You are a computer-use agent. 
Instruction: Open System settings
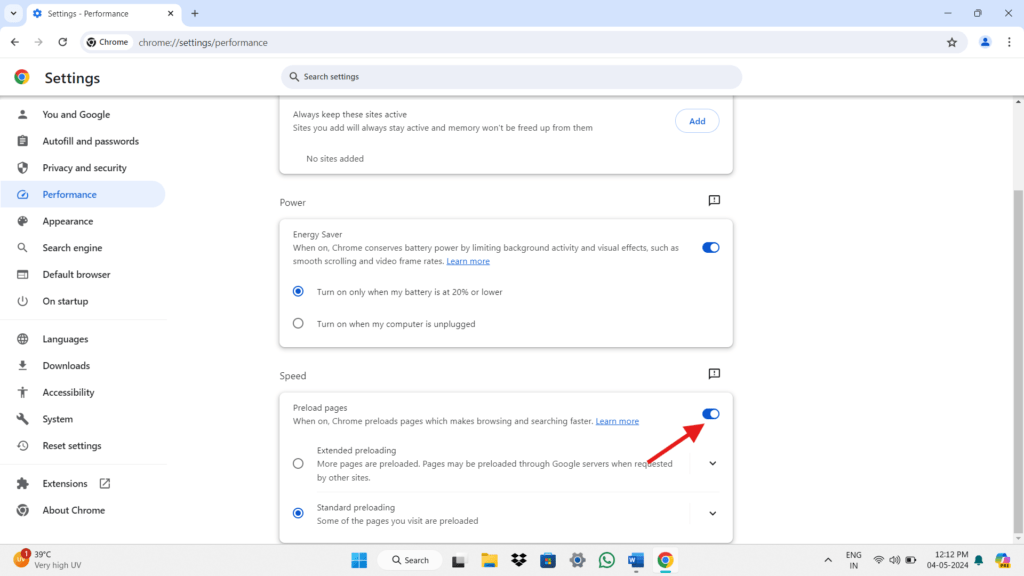[83, 419]
